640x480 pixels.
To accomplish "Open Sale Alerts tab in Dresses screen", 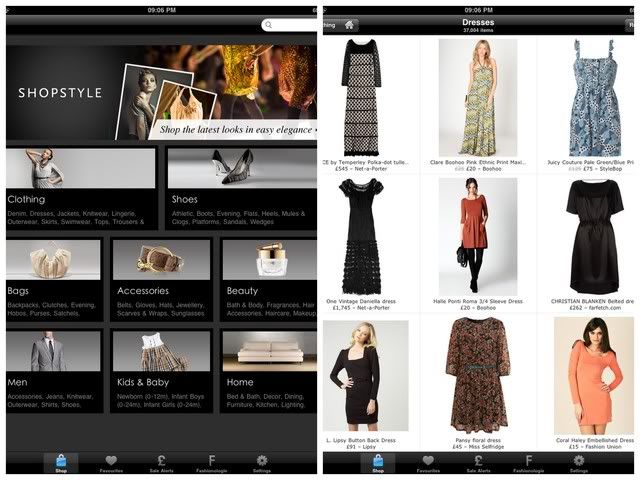I will (x=478, y=463).
